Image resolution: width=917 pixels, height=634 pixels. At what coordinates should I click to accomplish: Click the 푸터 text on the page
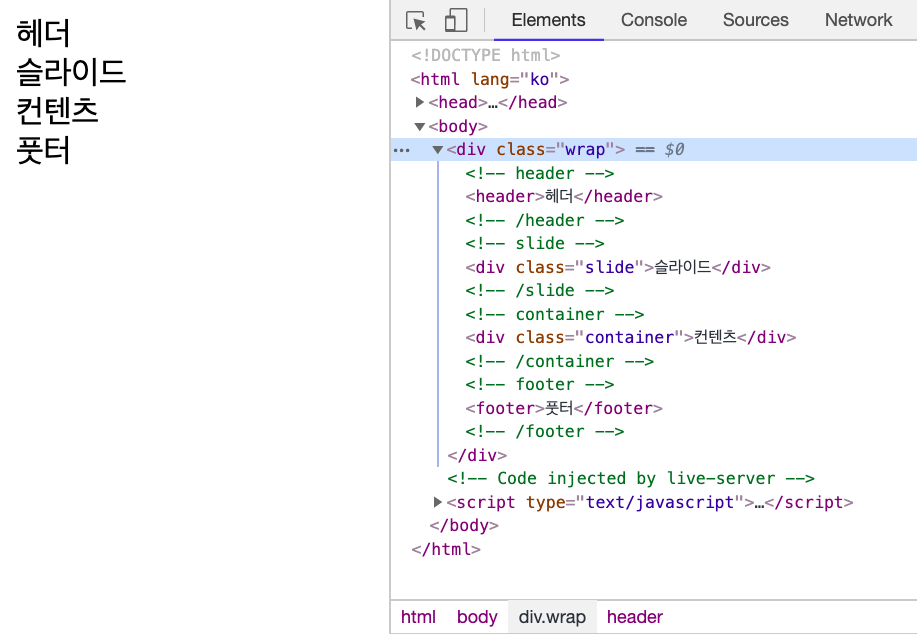click(43, 150)
